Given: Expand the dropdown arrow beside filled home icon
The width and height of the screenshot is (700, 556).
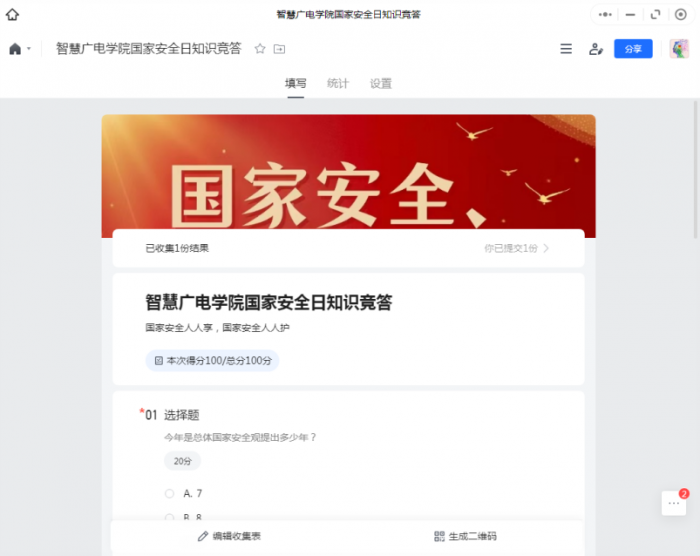Looking at the screenshot, I should click(x=29, y=49).
